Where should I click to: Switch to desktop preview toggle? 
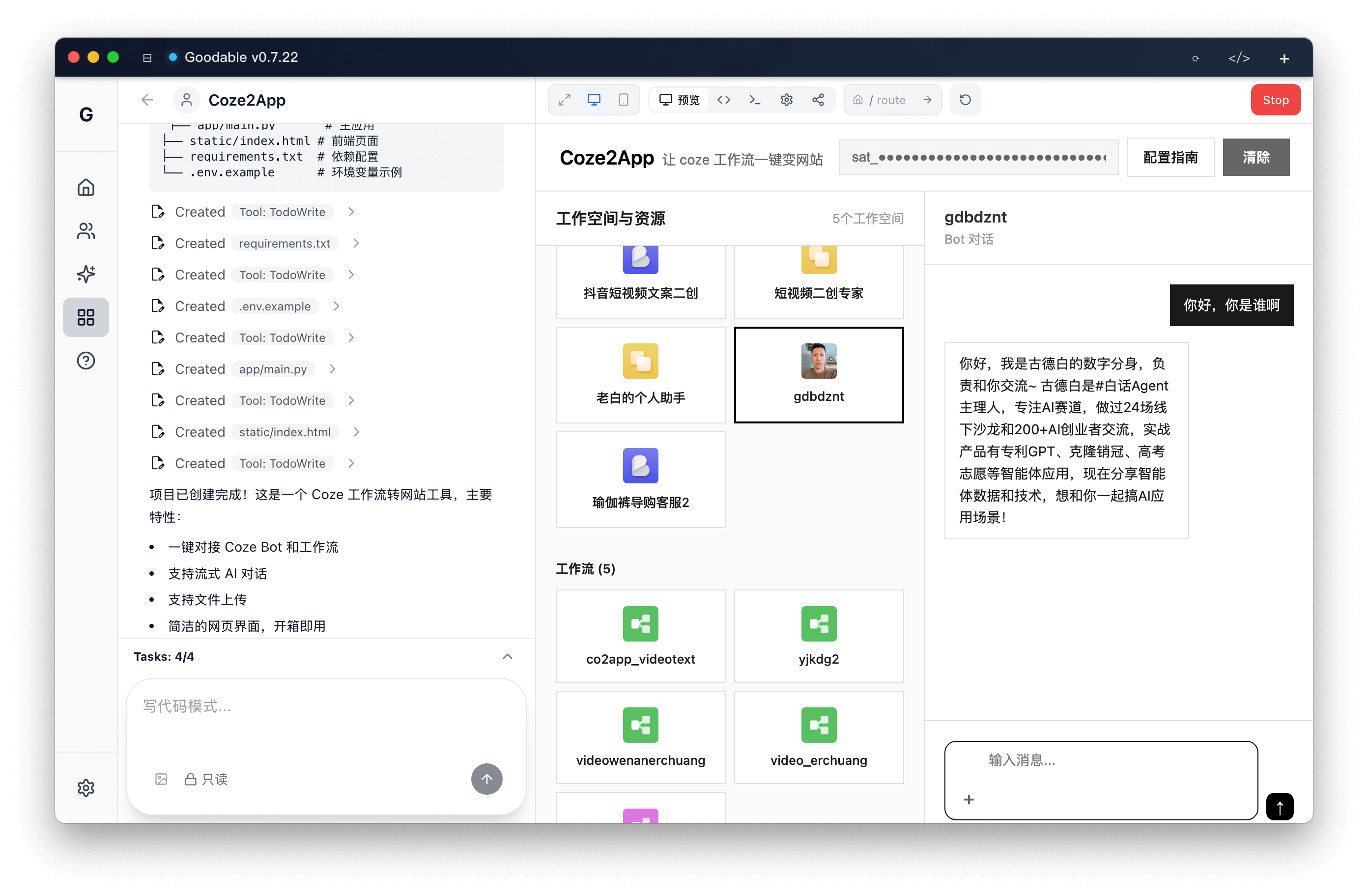point(594,99)
